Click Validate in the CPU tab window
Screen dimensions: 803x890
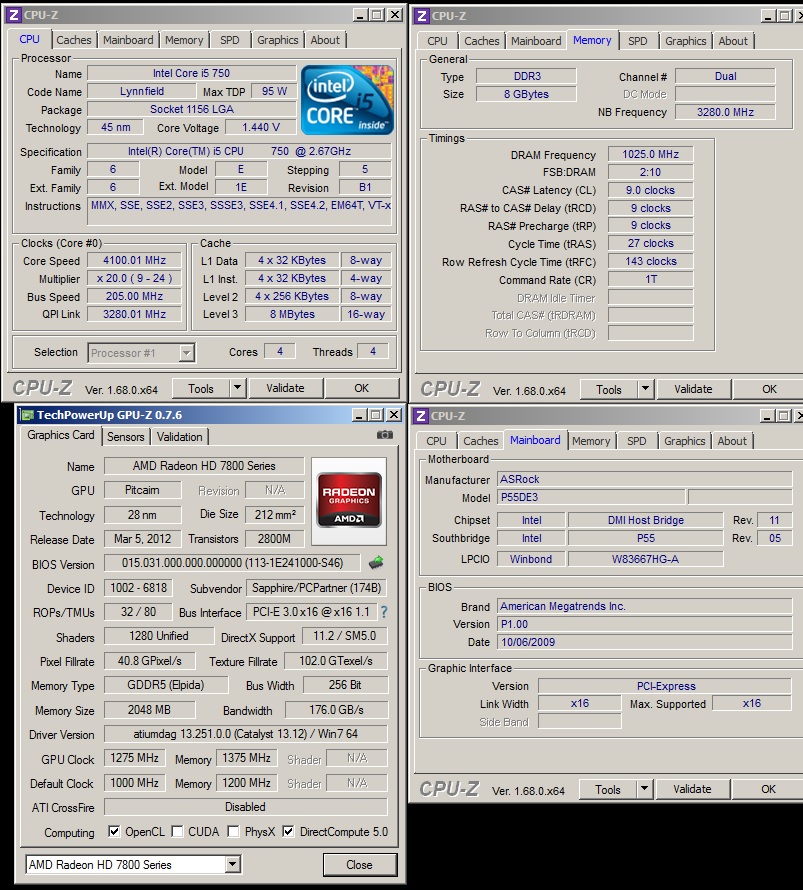[x=285, y=388]
